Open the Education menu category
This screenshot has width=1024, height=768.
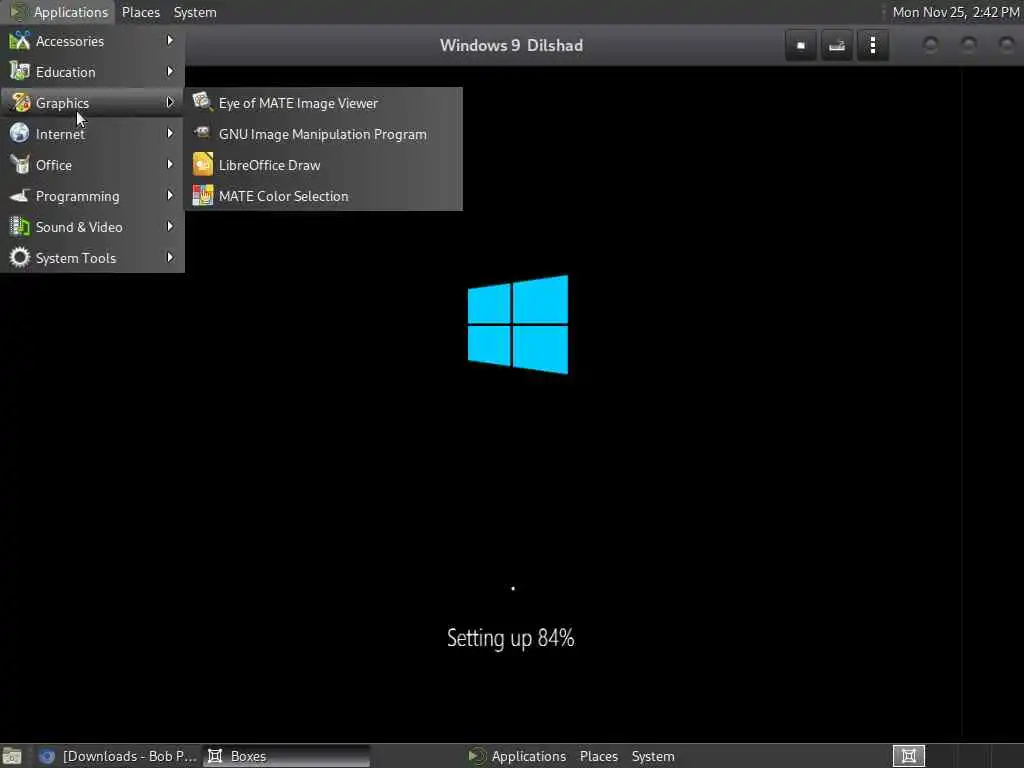pyautogui.click(x=92, y=72)
